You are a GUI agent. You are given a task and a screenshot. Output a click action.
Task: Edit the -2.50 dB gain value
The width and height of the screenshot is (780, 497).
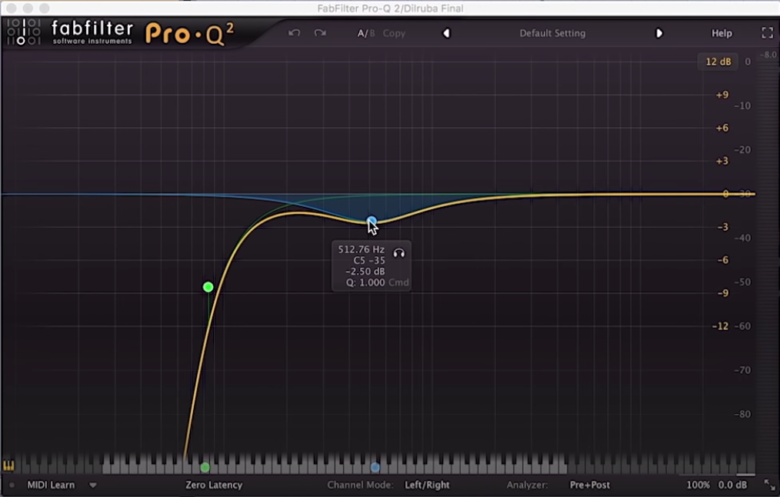(x=365, y=272)
